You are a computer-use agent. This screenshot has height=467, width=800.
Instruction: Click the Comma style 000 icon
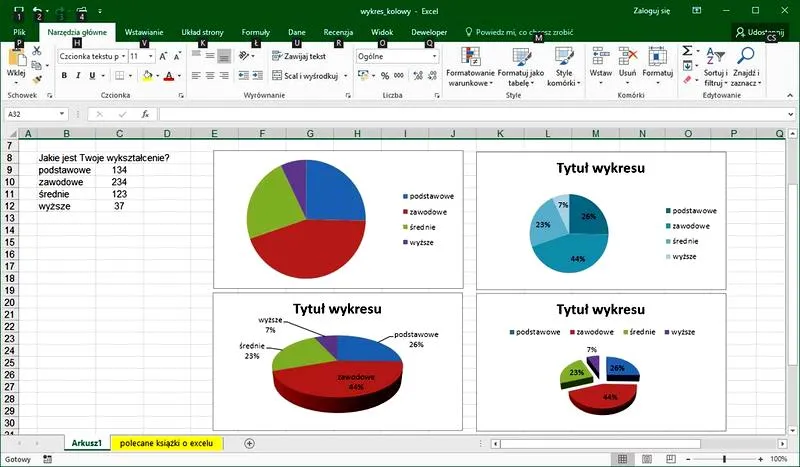(399, 76)
